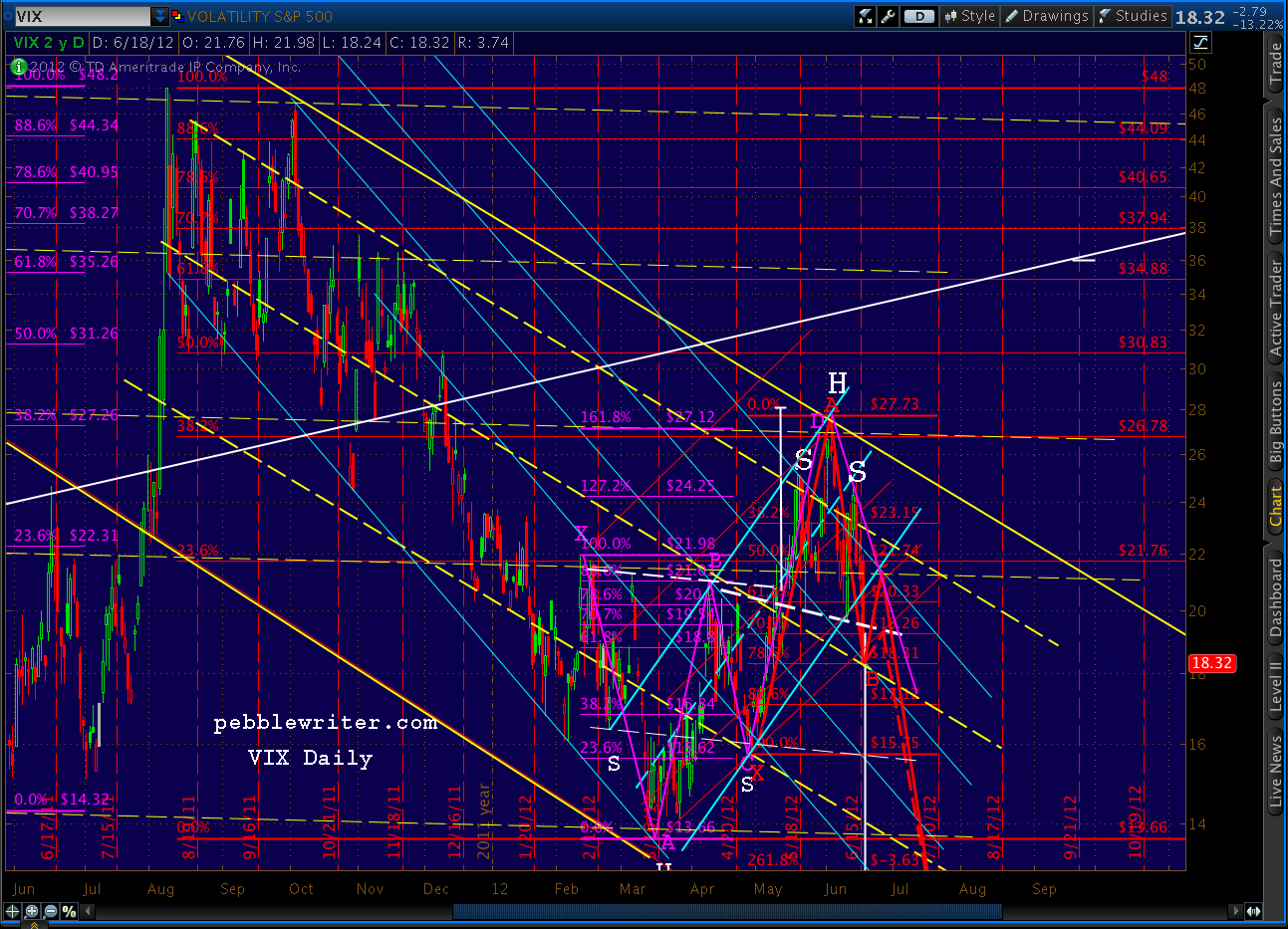Click the 50.0% $31.26 Fibonacci label

coord(66,334)
